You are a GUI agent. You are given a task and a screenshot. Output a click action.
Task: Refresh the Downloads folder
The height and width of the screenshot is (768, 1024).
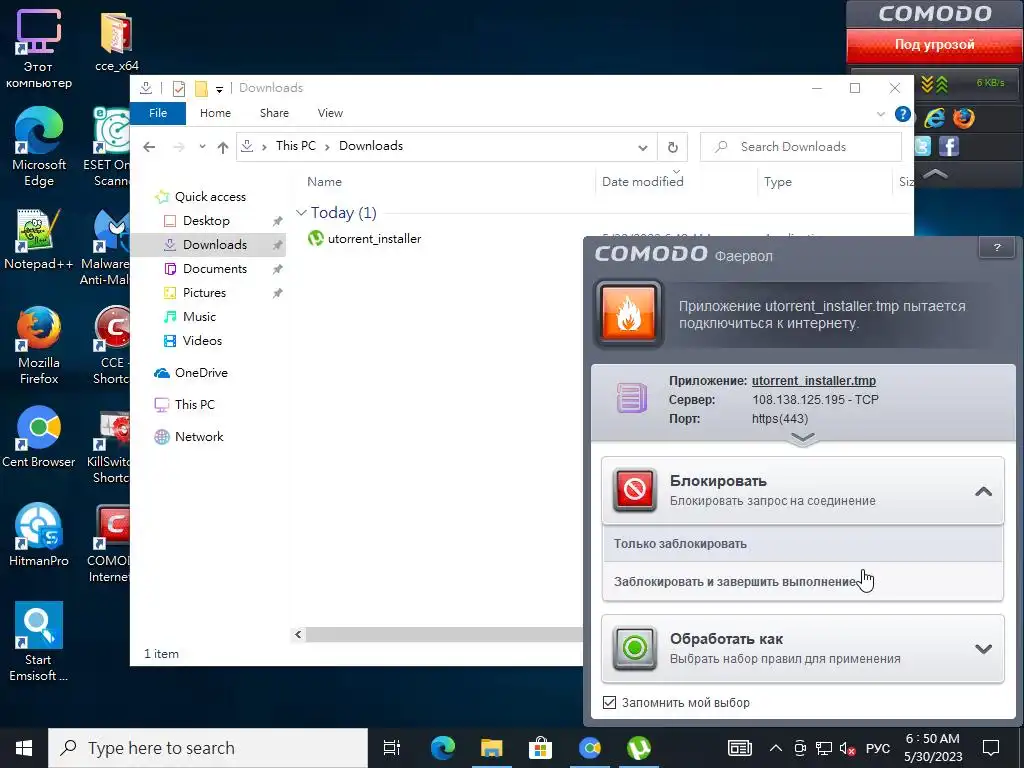click(673, 147)
